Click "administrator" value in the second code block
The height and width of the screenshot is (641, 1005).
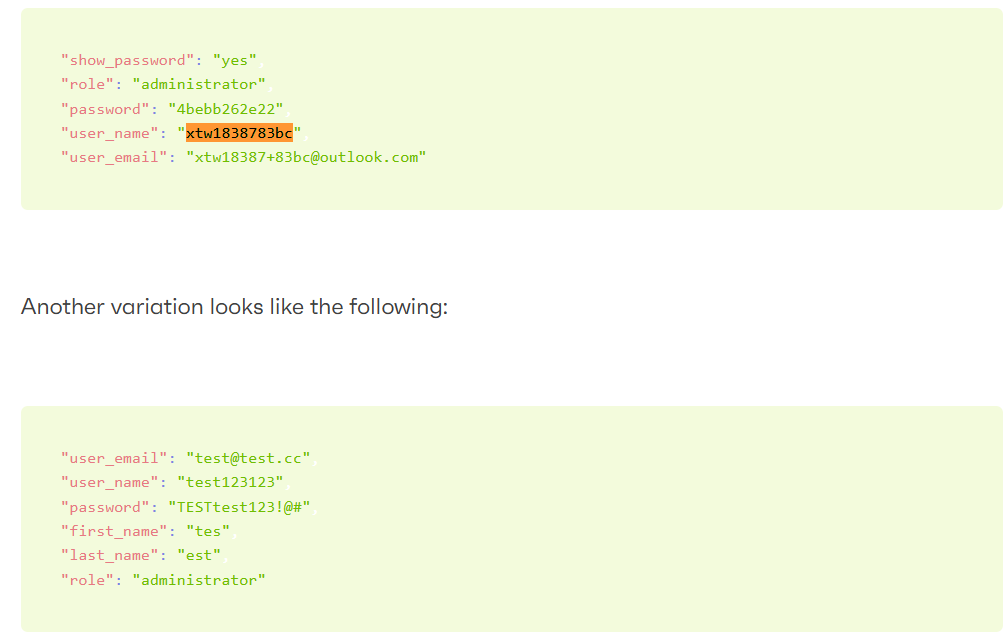tap(199, 580)
